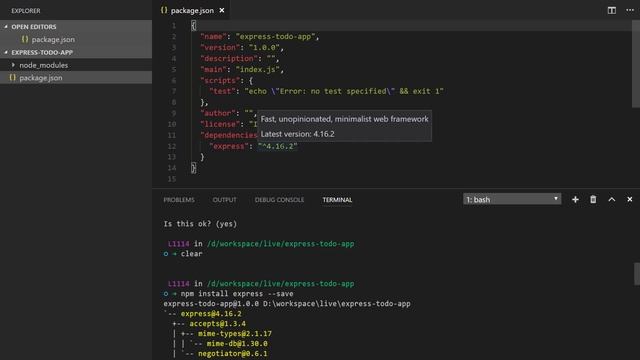This screenshot has height=360, width=640.
Task: Click 'mime-types@2.1.17' in terminal output
Action: tap(235, 333)
